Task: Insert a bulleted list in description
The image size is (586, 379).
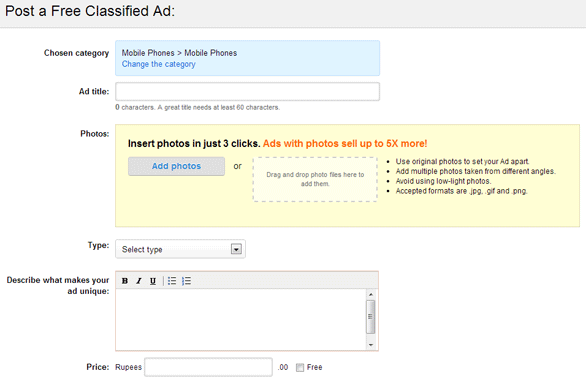Action: pyautogui.click(x=172, y=281)
